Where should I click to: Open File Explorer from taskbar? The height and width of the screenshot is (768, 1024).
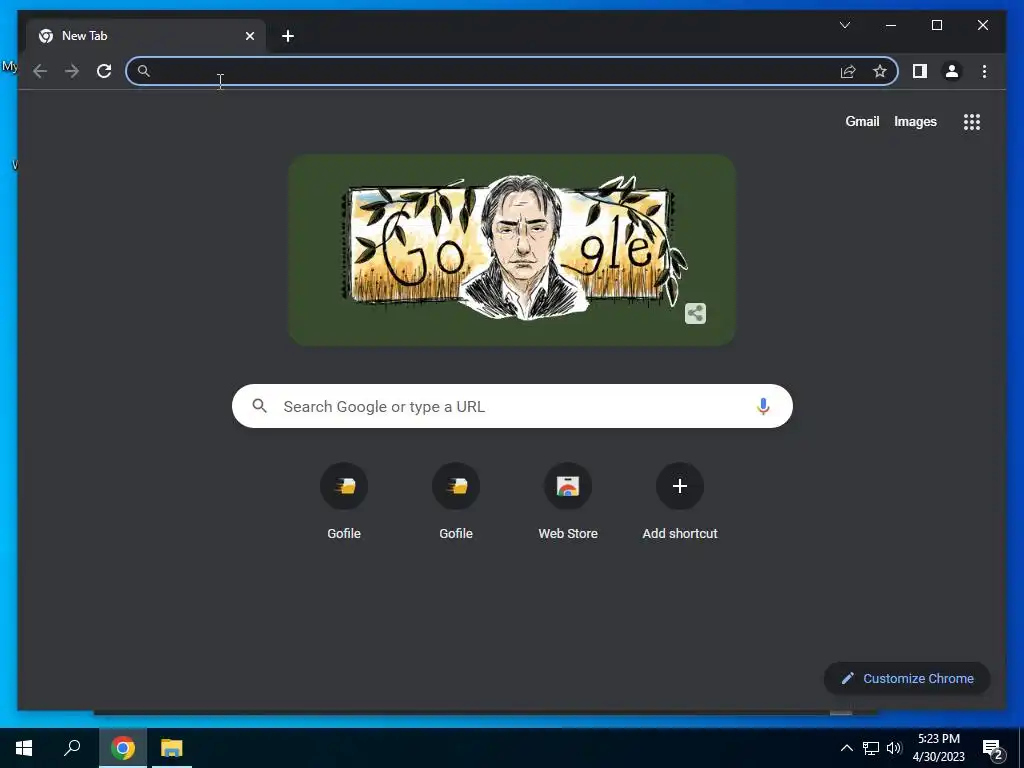tap(172, 748)
